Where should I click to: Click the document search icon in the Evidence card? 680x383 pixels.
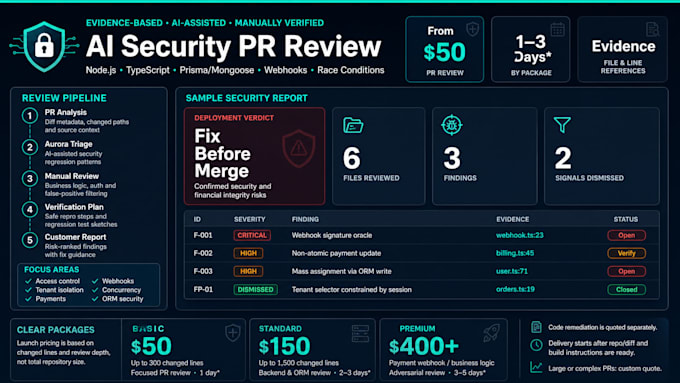652,29
